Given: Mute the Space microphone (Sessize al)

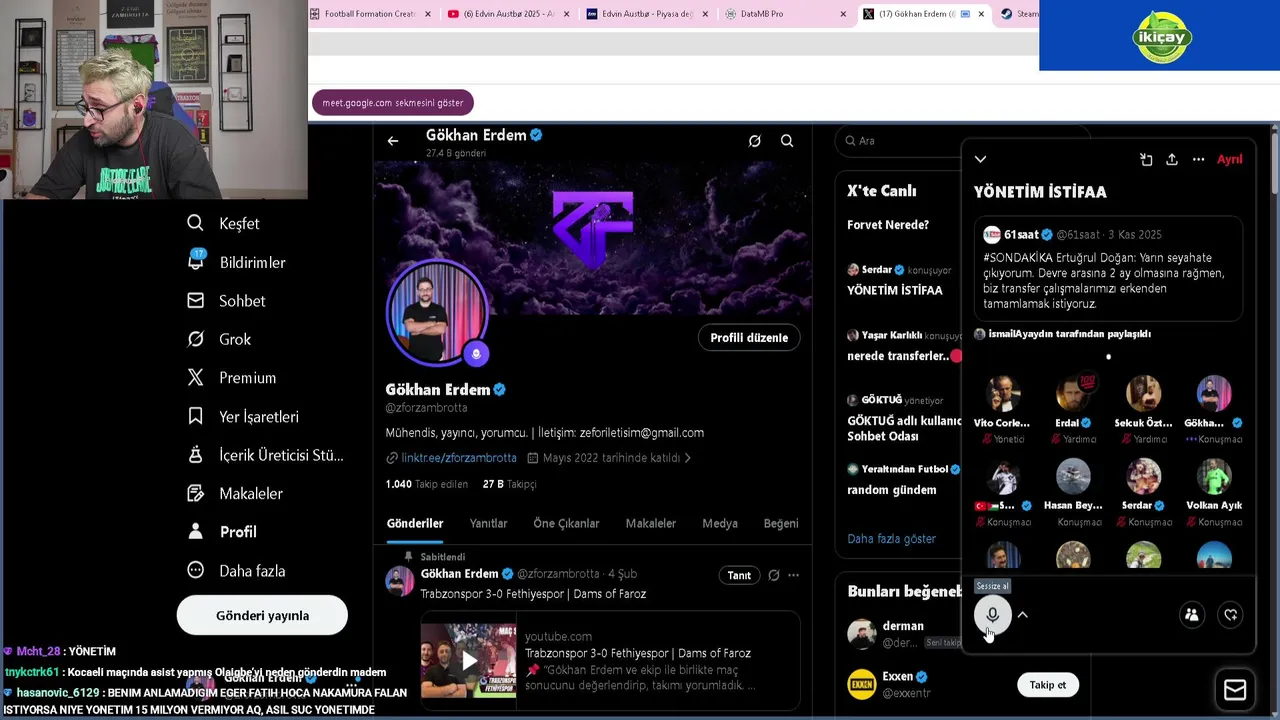Looking at the screenshot, I should [x=992, y=615].
